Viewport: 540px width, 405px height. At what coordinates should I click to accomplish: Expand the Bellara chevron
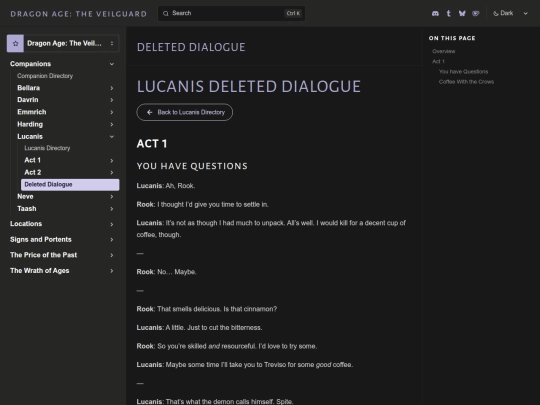[x=112, y=88]
